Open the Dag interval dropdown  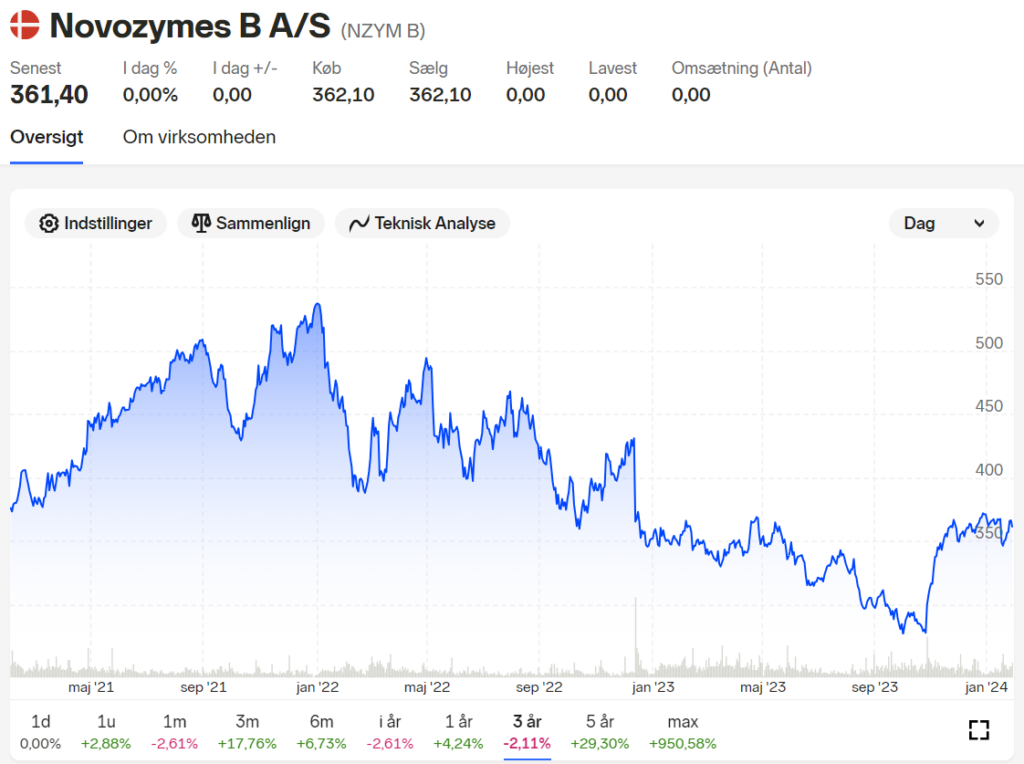click(944, 223)
